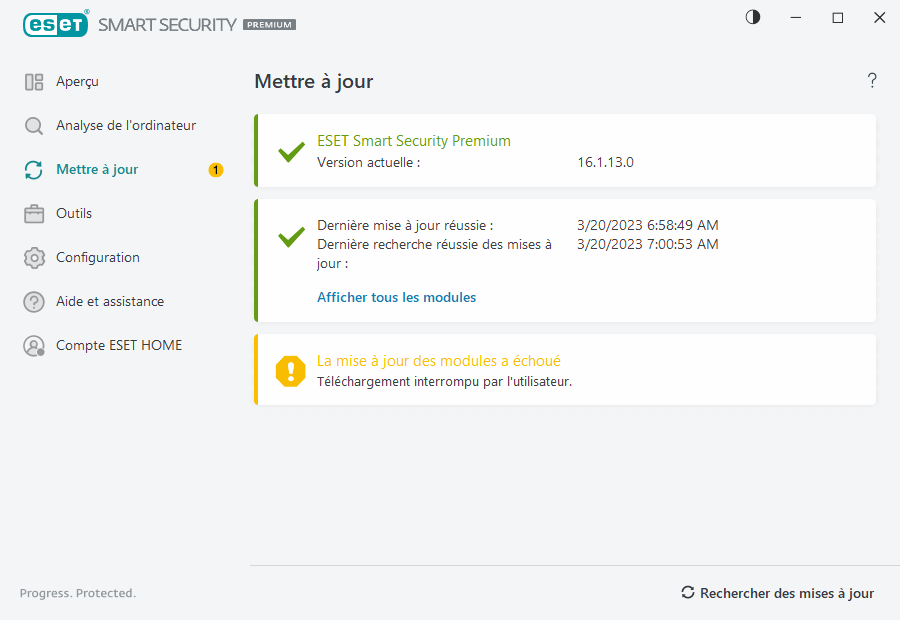
Task: Select the Analyse de l'ordinateur scan icon
Action: (x=33, y=125)
